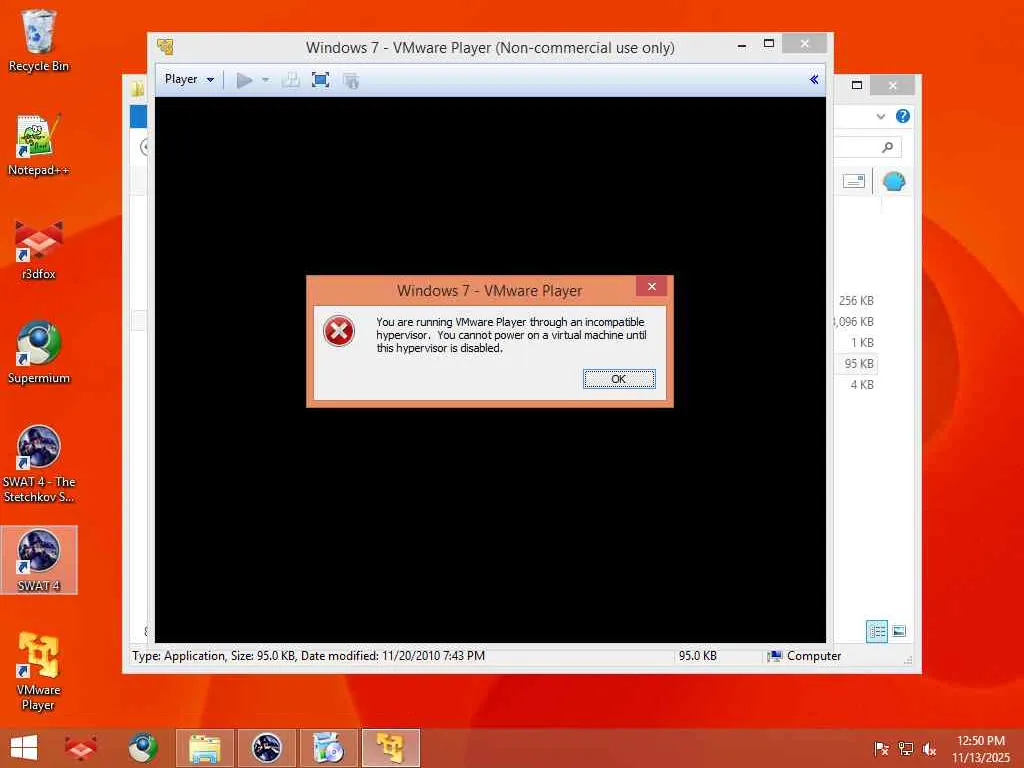Screen dimensions: 1024x768
Task: Click the blue shell icon in Explorer
Action: [x=893, y=181]
